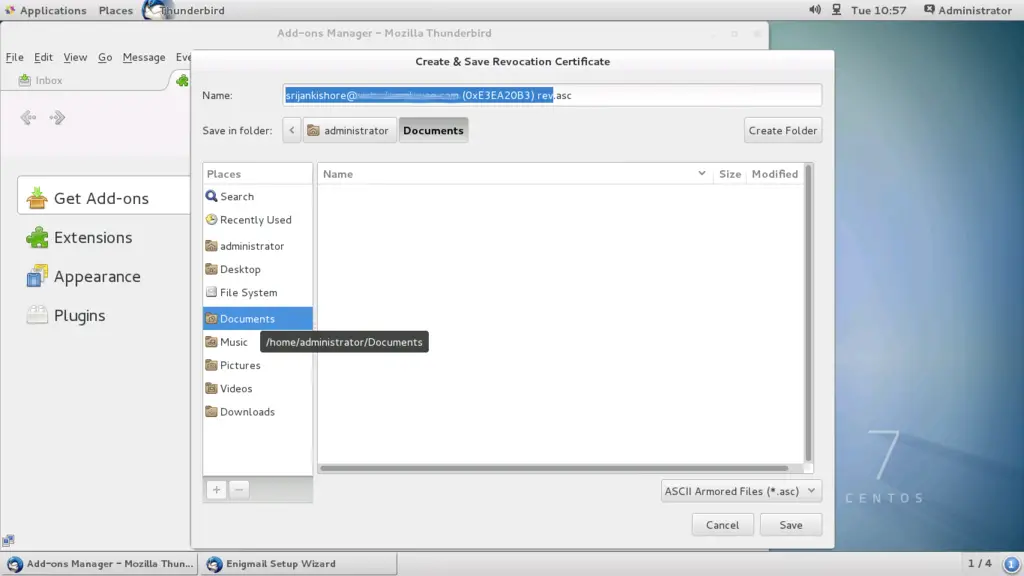Click the bottom-left status icon in Thunderbird
1024x576 pixels.
click(x=8, y=540)
